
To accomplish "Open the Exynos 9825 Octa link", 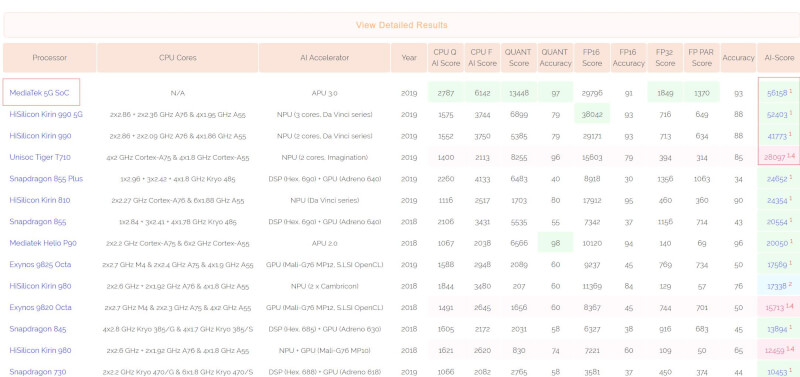I will (x=40, y=264).
